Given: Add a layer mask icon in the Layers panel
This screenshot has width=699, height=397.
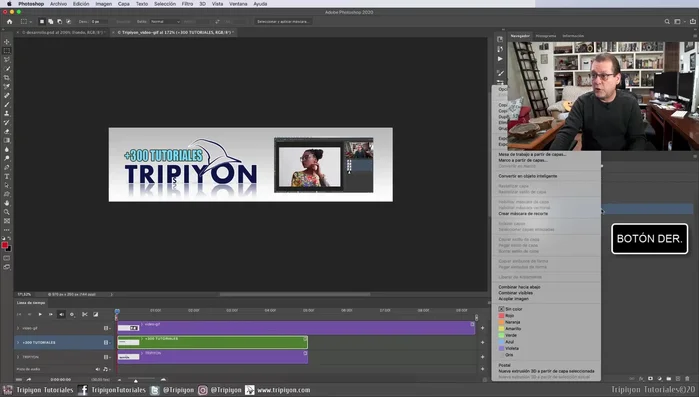Looking at the screenshot, I should (650, 379).
